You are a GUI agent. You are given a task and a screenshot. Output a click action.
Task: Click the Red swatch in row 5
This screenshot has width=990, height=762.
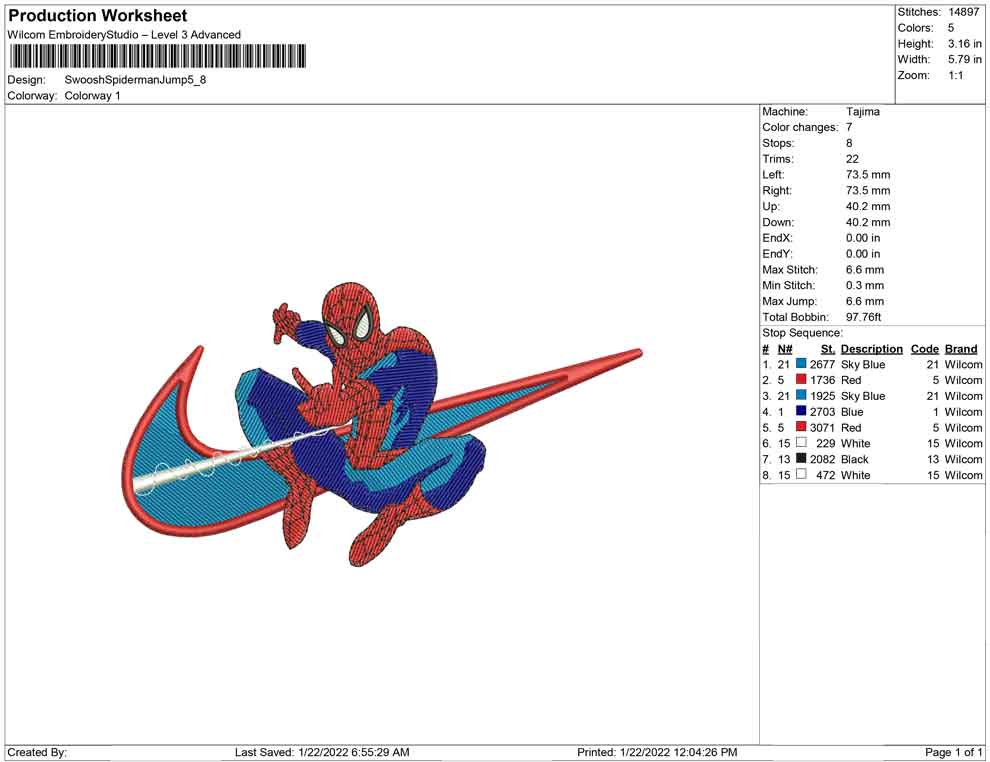(801, 427)
